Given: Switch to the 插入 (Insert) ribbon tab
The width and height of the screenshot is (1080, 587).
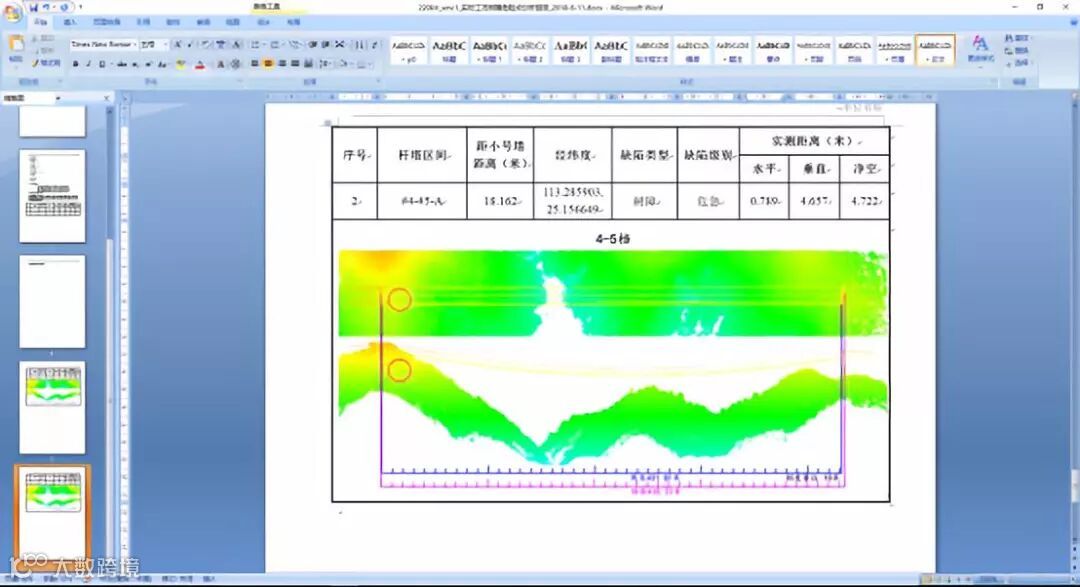Looking at the screenshot, I should (x=70, y=22).
